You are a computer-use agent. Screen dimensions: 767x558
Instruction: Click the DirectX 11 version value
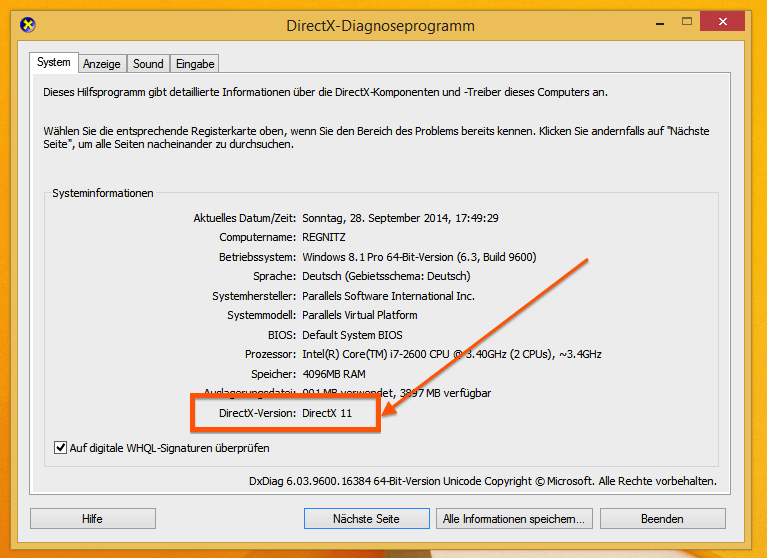click(x=327, y=413)
